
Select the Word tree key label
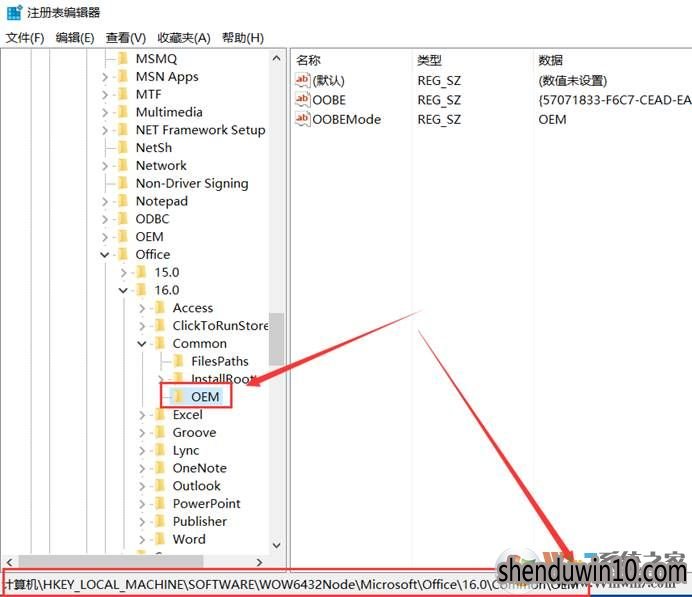tap(189, 539)
